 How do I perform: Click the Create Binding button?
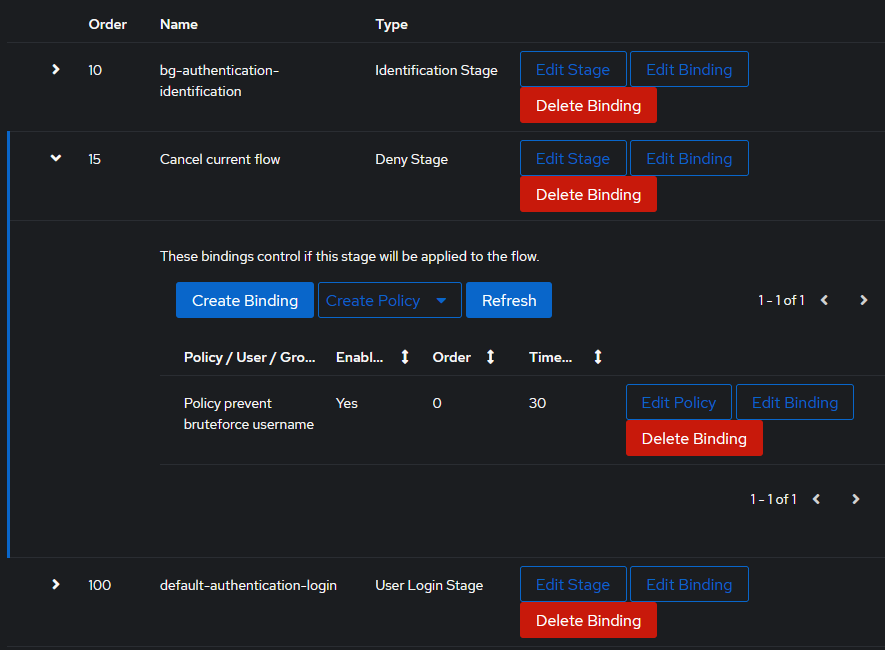pos(245,300)
